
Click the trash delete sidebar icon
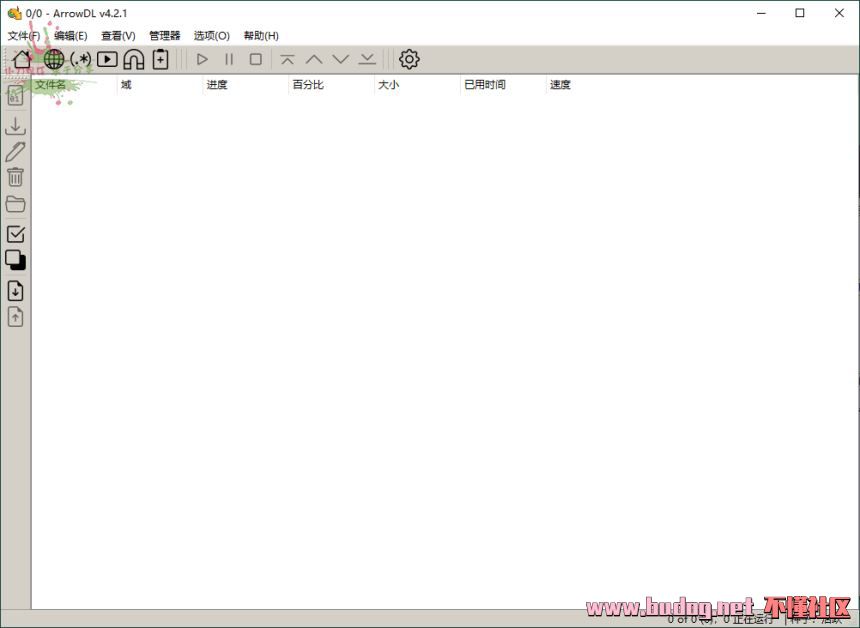15,177
